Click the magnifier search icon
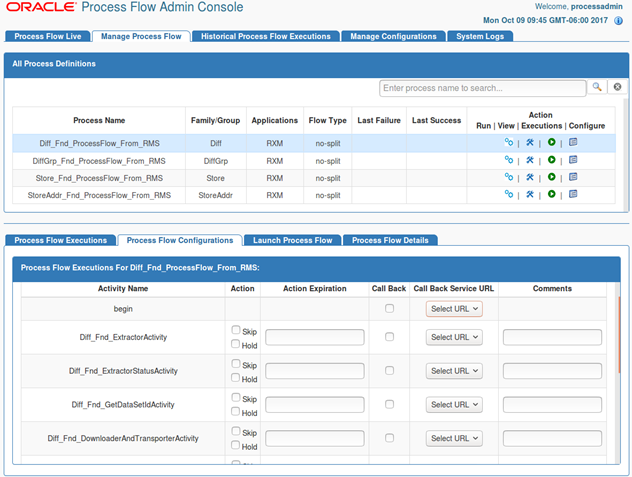 tap(597, 87)
